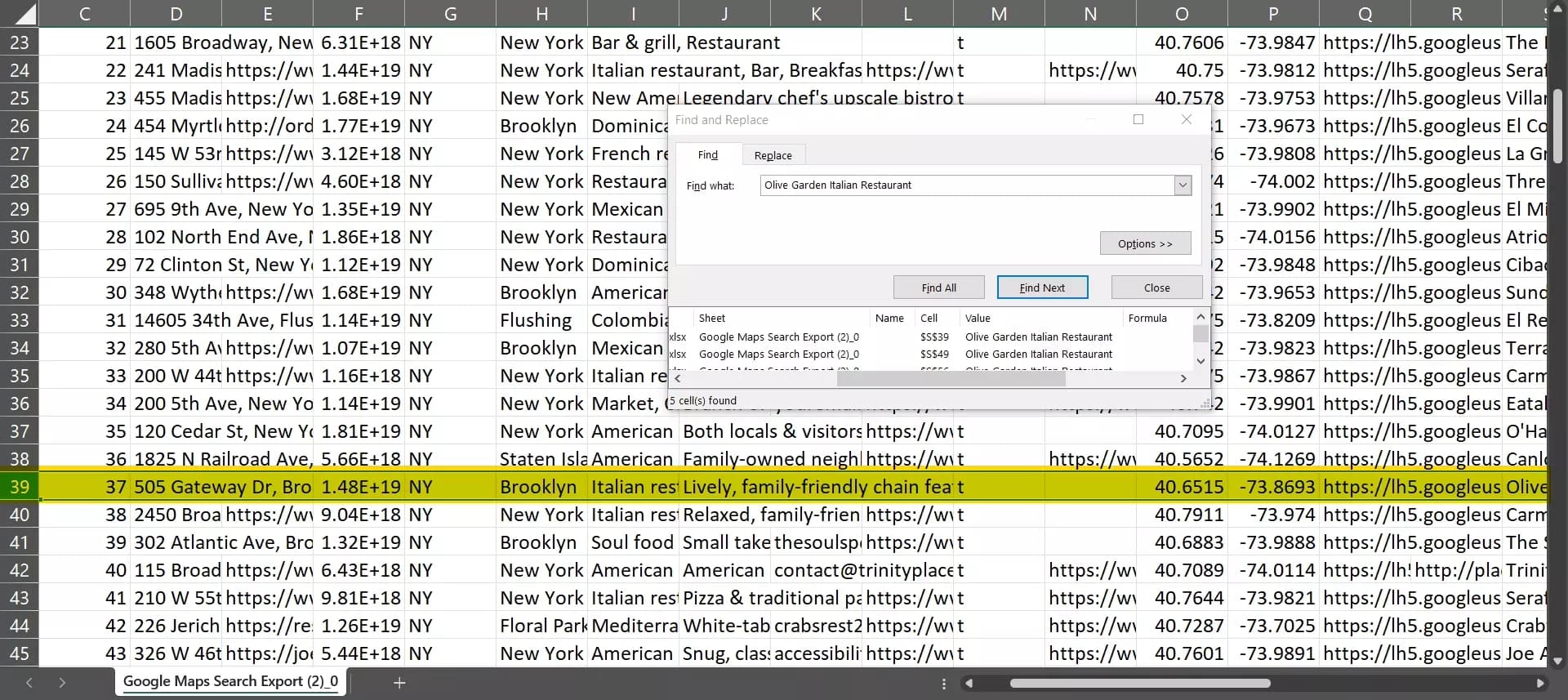This screenshot has height=700, width=1568.
Task: Click the previous sheet navigation arrow
Action: (x=29, y=683)
